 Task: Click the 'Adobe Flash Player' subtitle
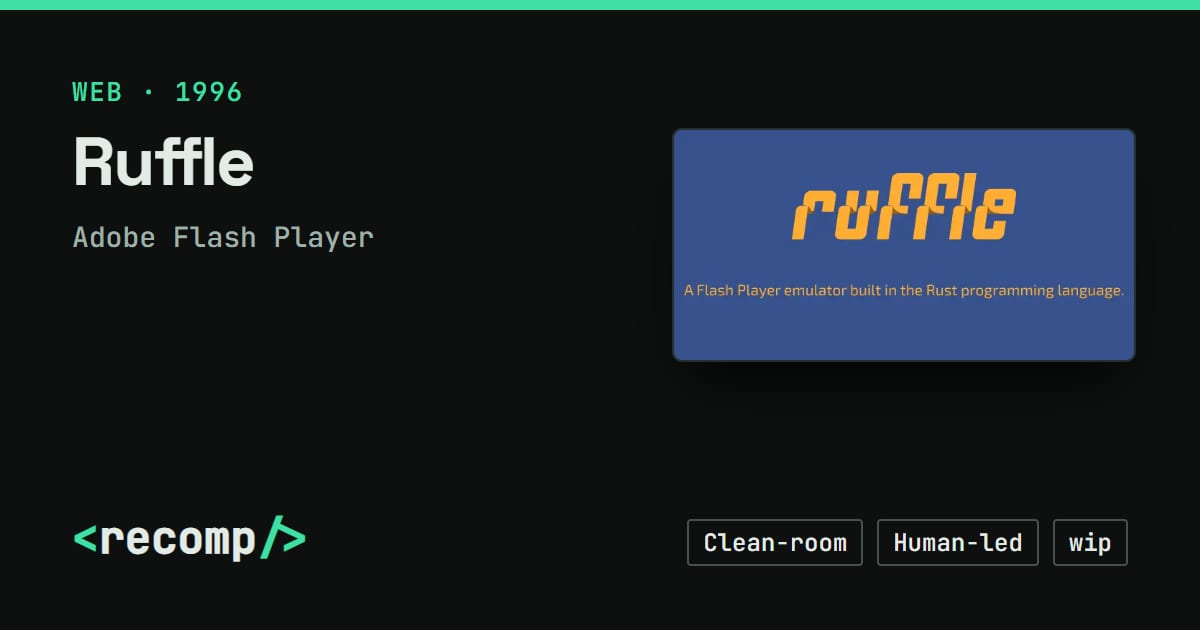223,238
